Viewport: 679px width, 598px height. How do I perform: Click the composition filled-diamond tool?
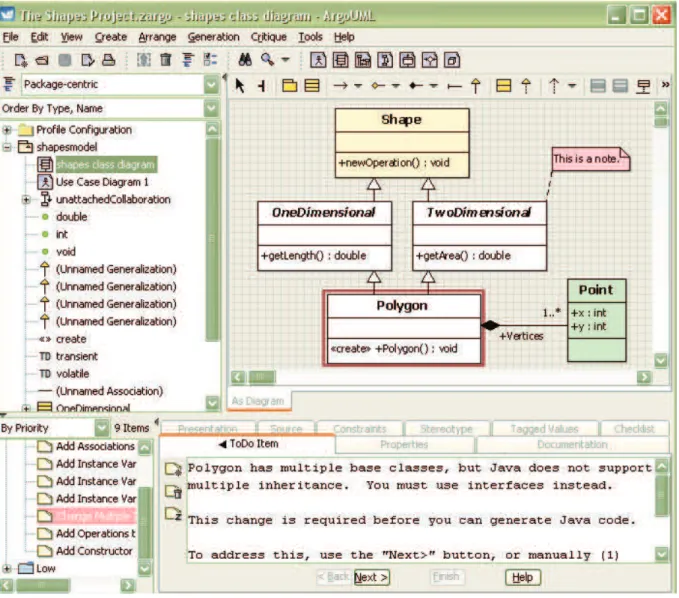[x=416, y=86]
